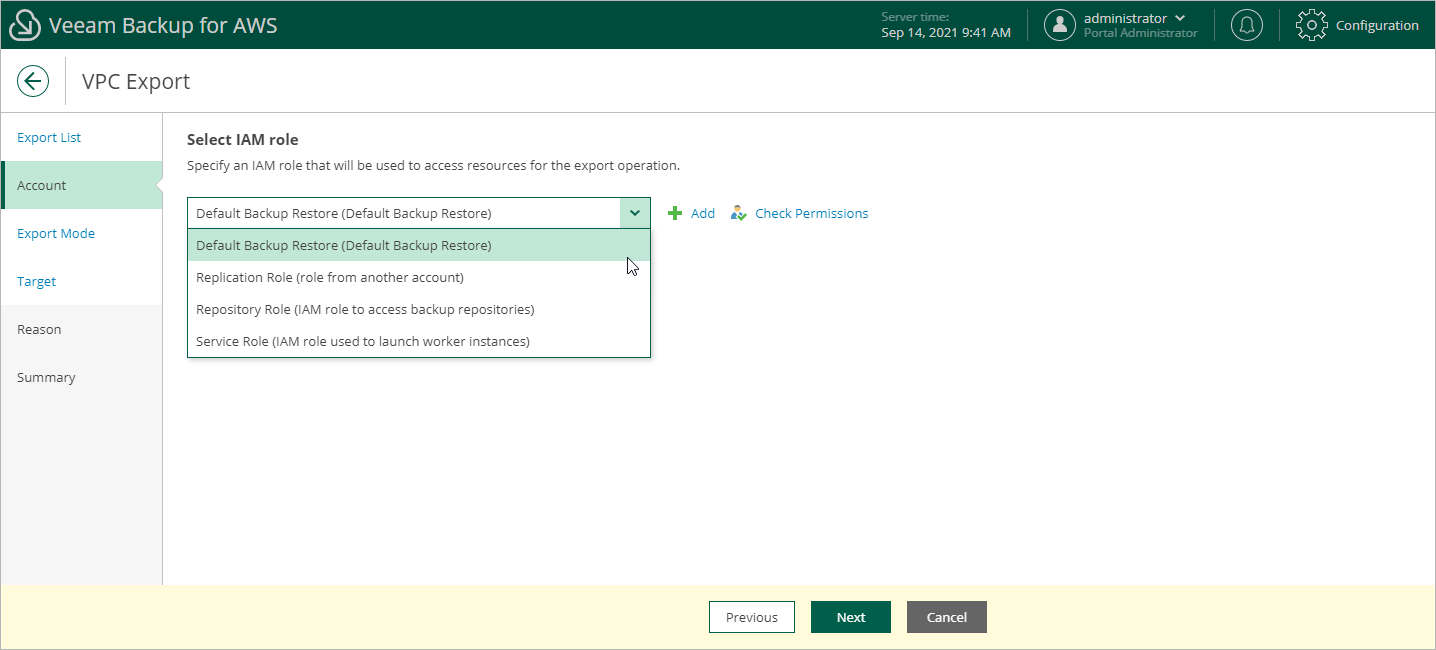This screenshot has height=650, width=1436.
Task: Click the Check Permissions person icon
Action: point(738,213)
